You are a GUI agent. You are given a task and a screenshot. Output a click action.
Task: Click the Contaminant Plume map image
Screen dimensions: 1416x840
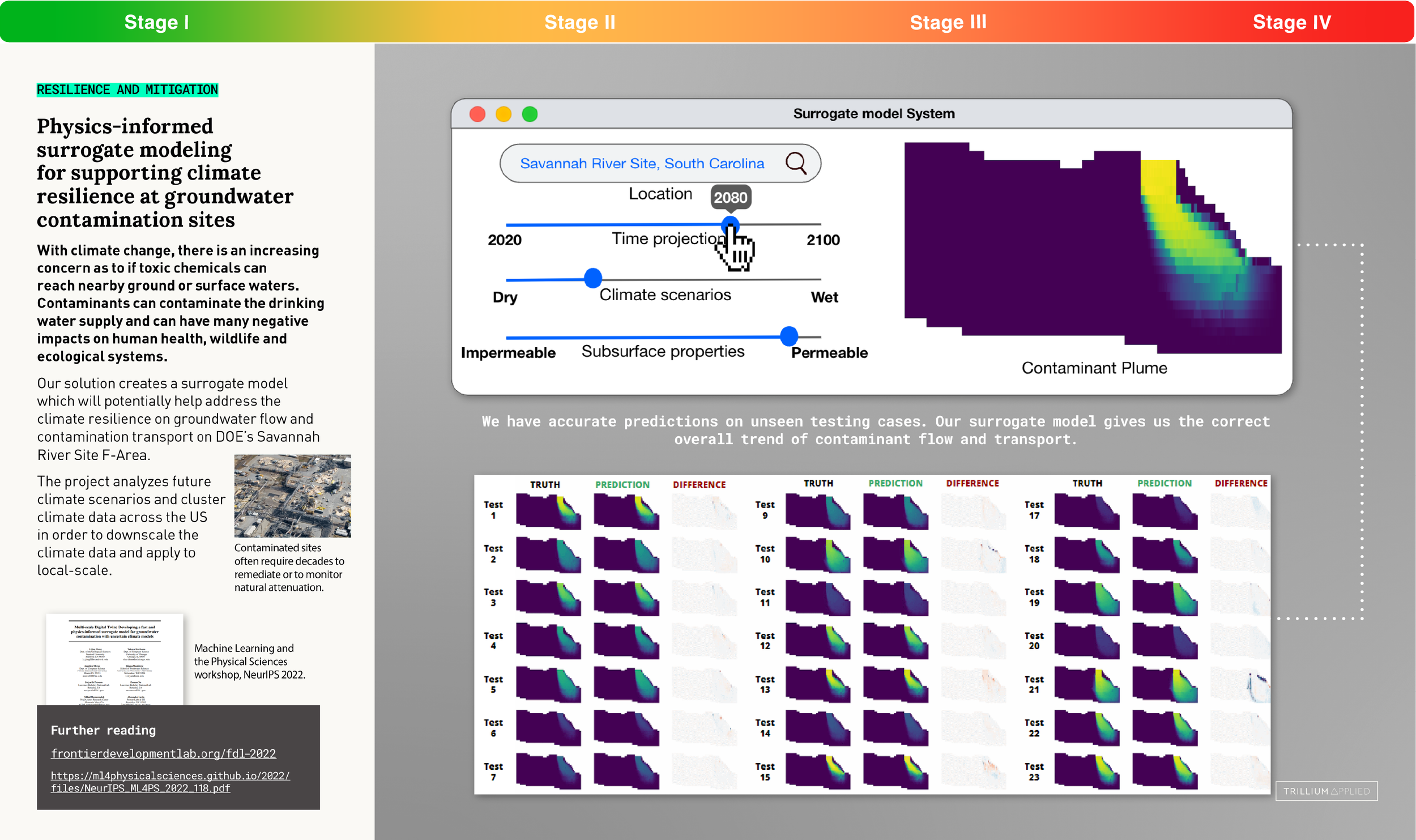click(x=1093, y=248)
